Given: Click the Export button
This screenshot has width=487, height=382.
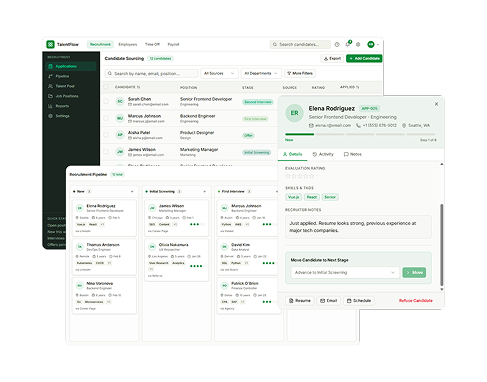Looking at the screenshot, I should pyautogui.click(x=332, y=58).
